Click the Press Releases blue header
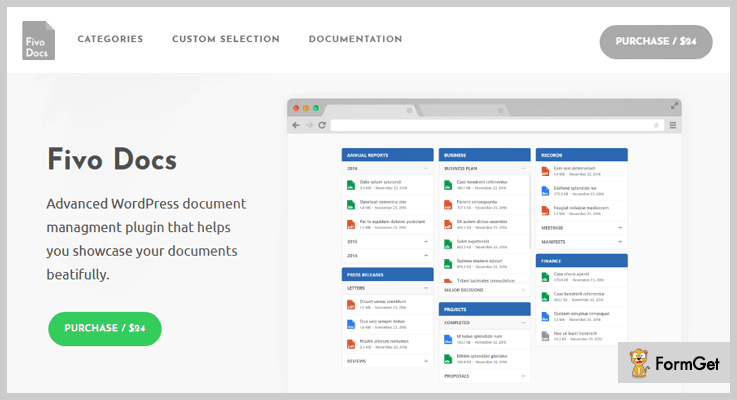Image resolution: width=737 pixels, height=400 pixels. point(387,275)
